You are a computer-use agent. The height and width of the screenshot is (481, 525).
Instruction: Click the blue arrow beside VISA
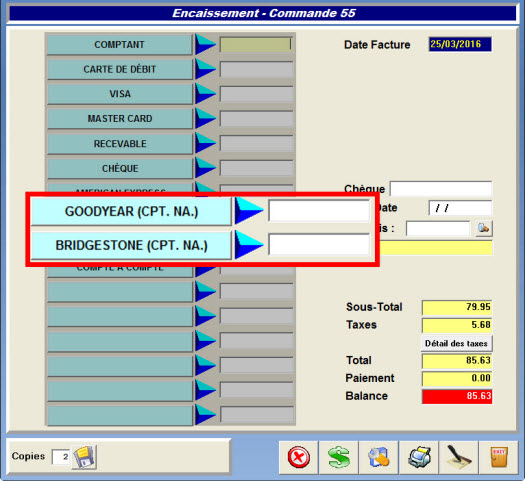click(205, 94)
